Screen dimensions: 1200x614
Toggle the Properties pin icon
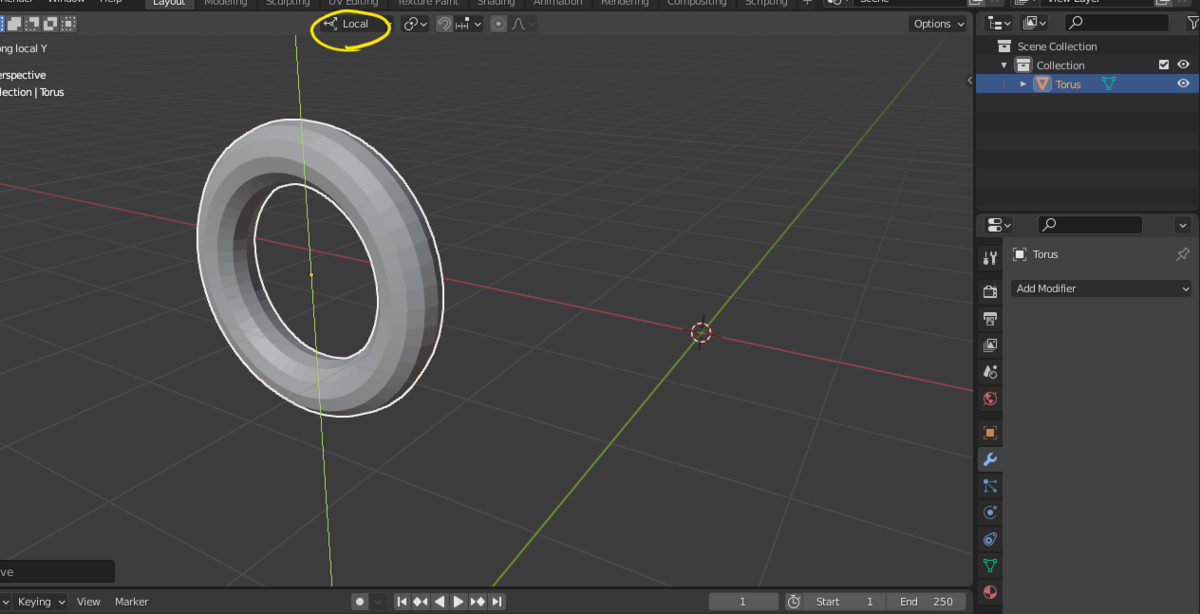[1182, 255]
